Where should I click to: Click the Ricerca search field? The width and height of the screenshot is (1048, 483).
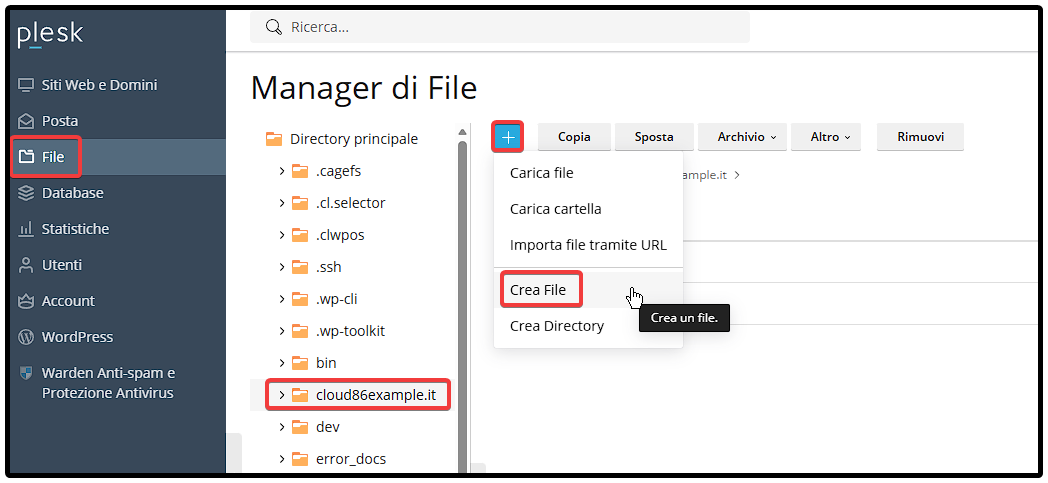coord(499,27)
